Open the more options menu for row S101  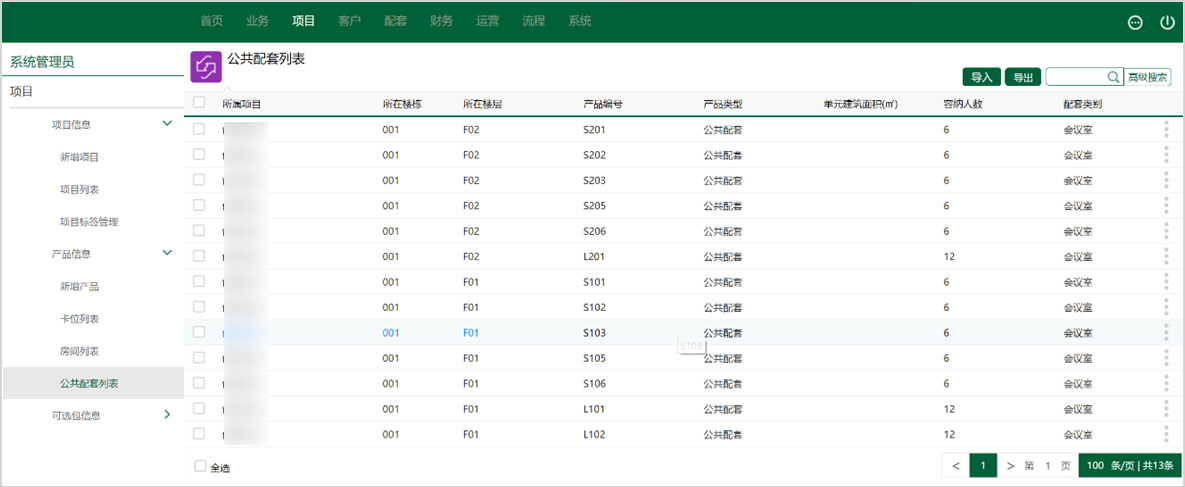[x=1166, y=282]
